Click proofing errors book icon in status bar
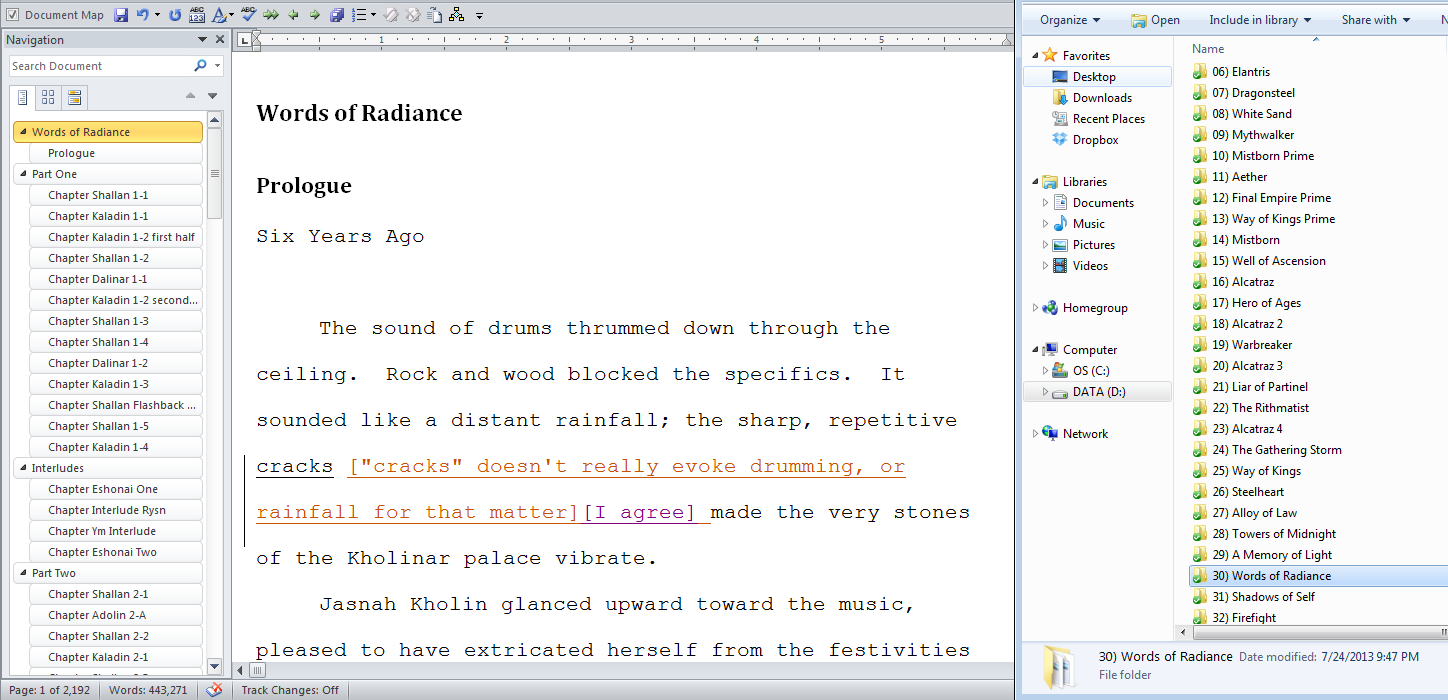1448x700 pixels. point(214,690)
